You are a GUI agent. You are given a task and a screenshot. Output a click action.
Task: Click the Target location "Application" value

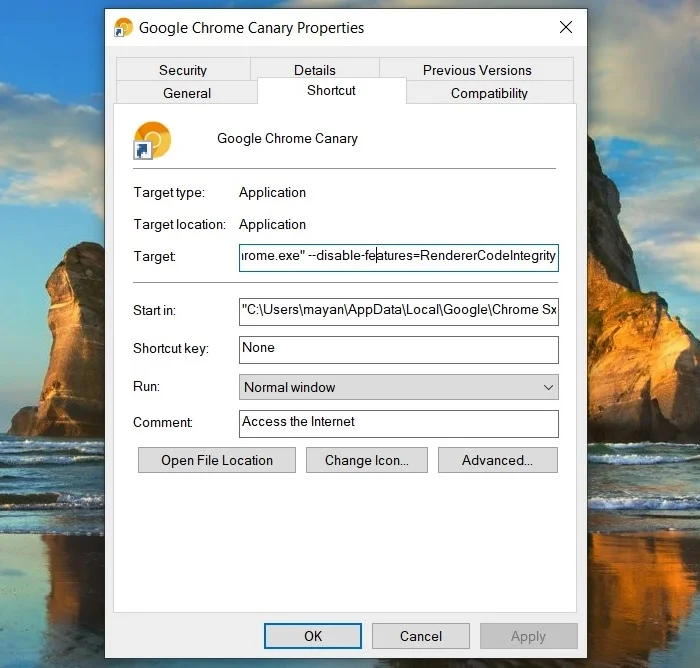272,224
